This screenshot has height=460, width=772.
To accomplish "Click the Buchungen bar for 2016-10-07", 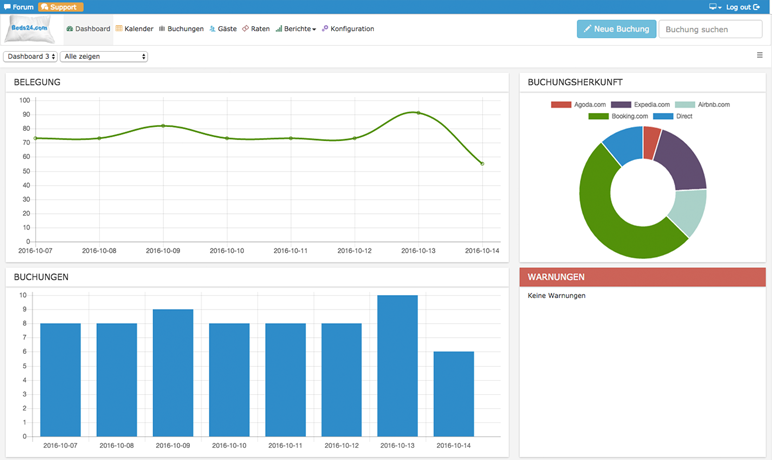I will [x=60, y=380].
